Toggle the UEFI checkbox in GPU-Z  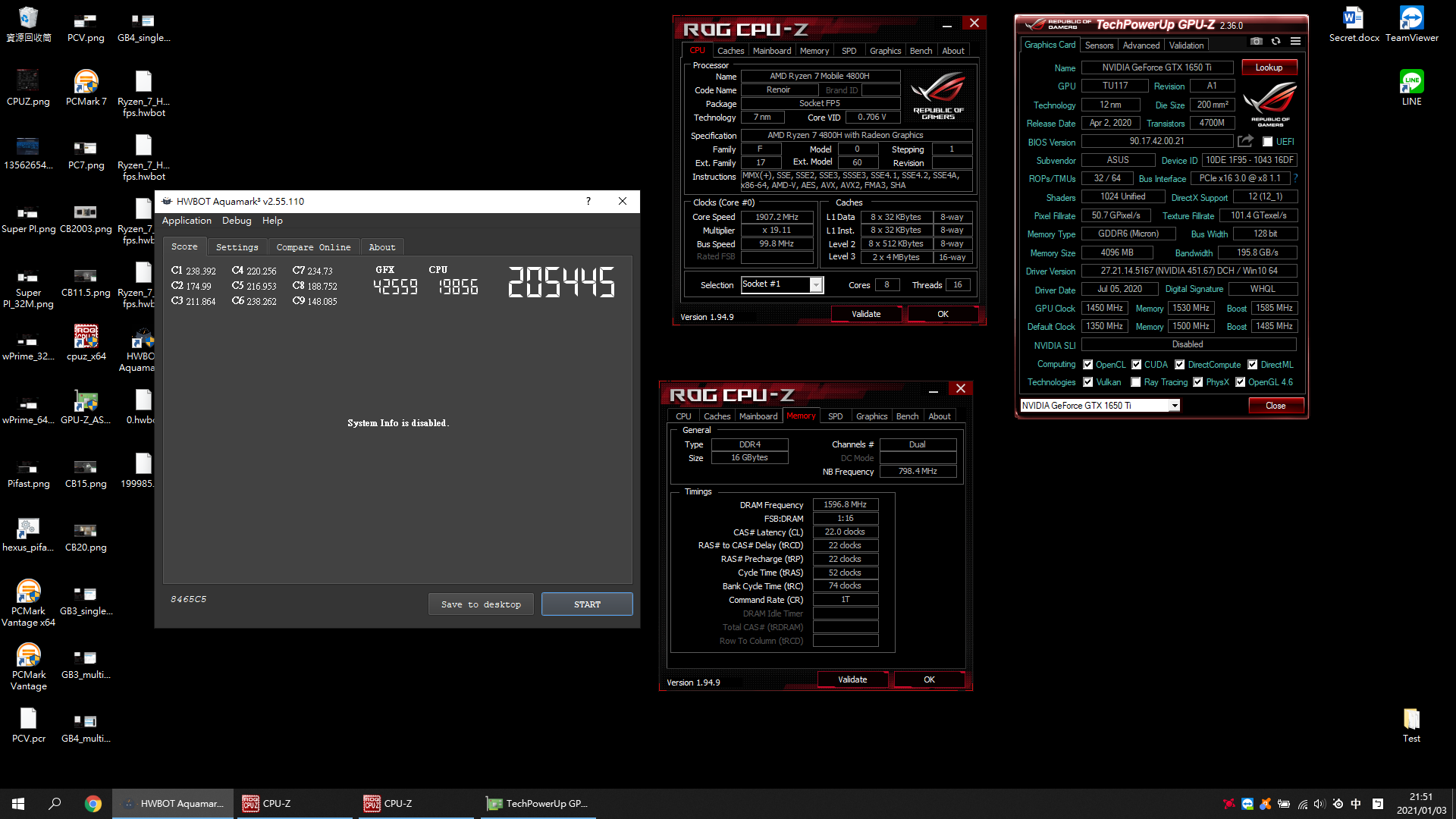(1267, 142)
